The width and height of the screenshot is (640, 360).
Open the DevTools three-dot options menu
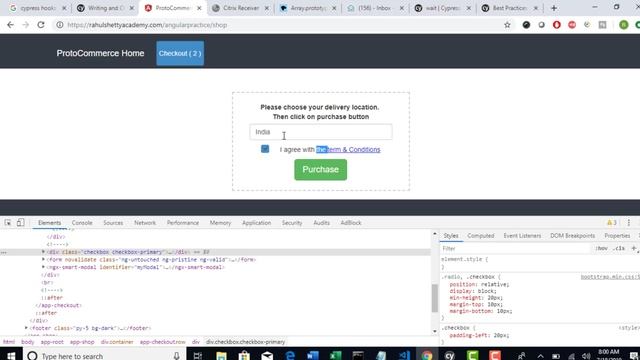(x=629, y=223)
